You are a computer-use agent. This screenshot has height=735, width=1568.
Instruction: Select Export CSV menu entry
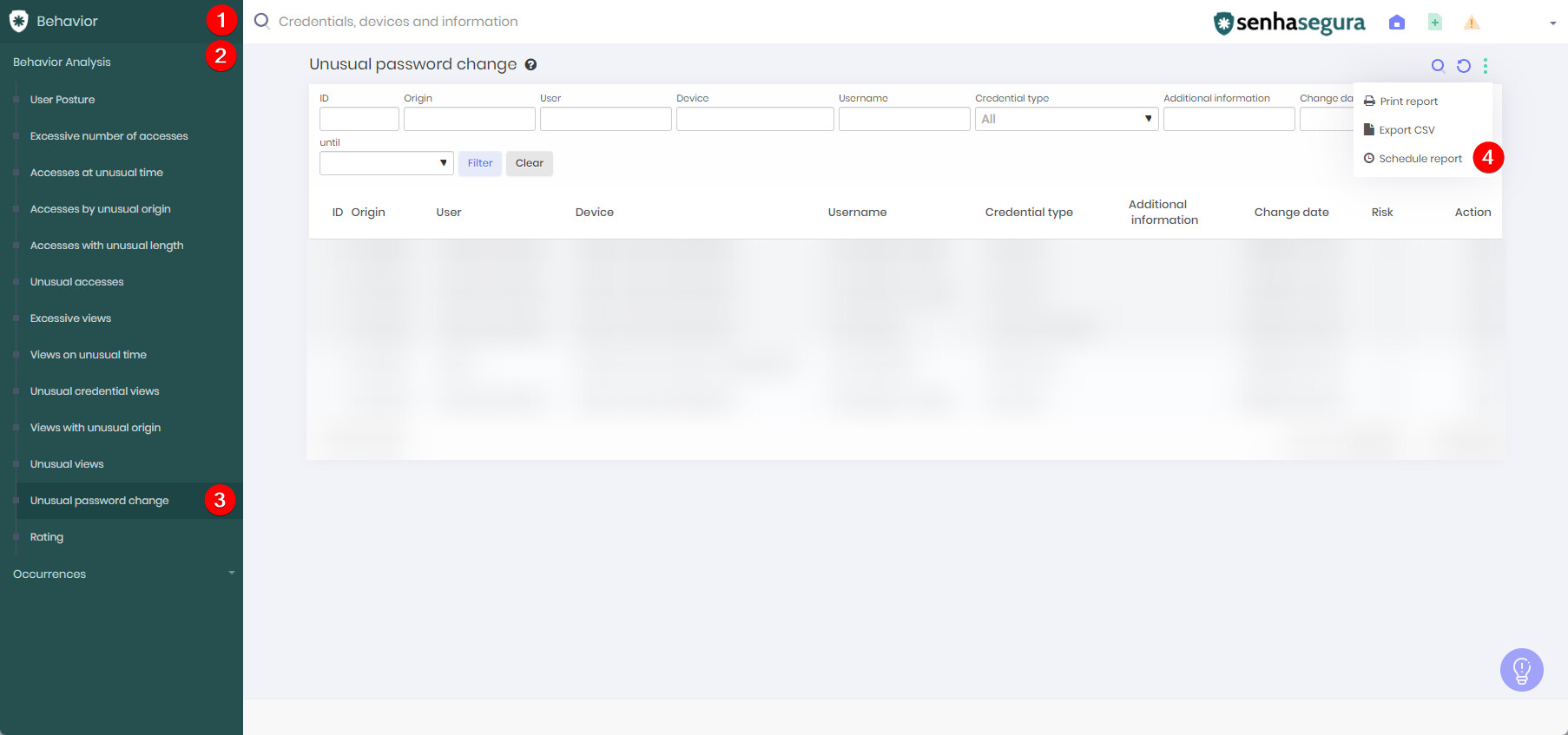click(1399, 130)
